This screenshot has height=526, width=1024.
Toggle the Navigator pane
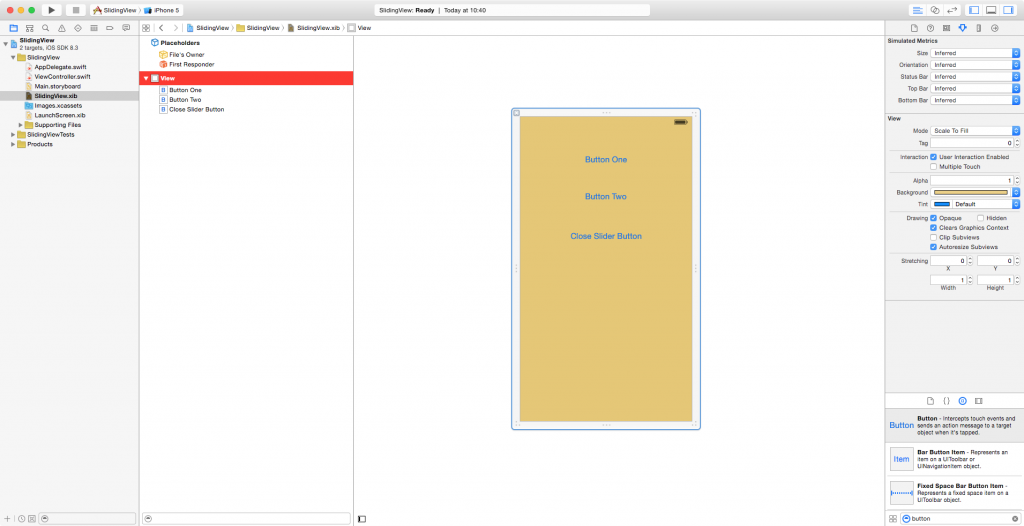coord(974,10)
